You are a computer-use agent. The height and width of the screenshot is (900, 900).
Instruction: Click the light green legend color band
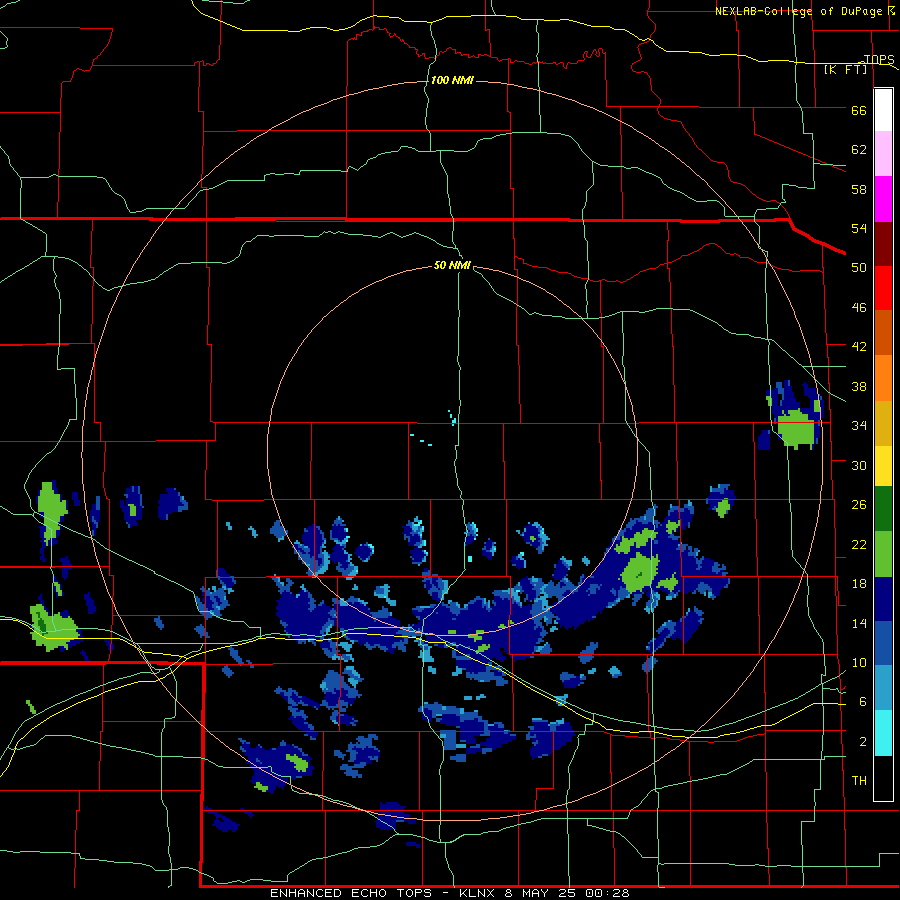883,554
